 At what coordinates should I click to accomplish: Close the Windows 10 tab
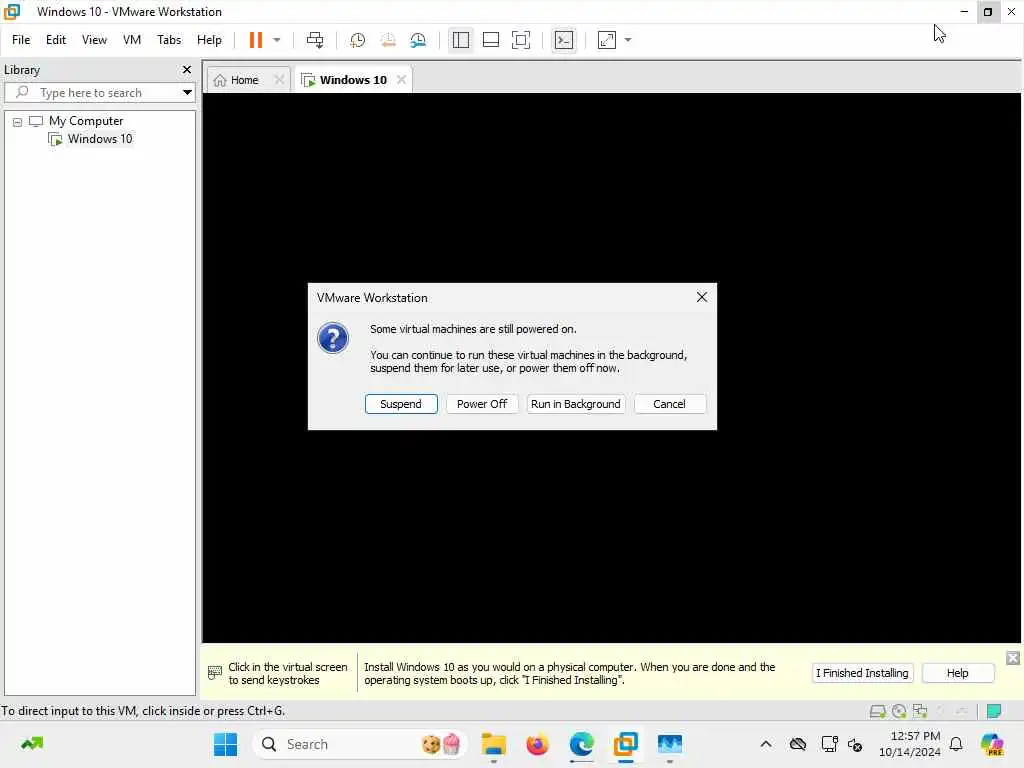click(402, 80)
